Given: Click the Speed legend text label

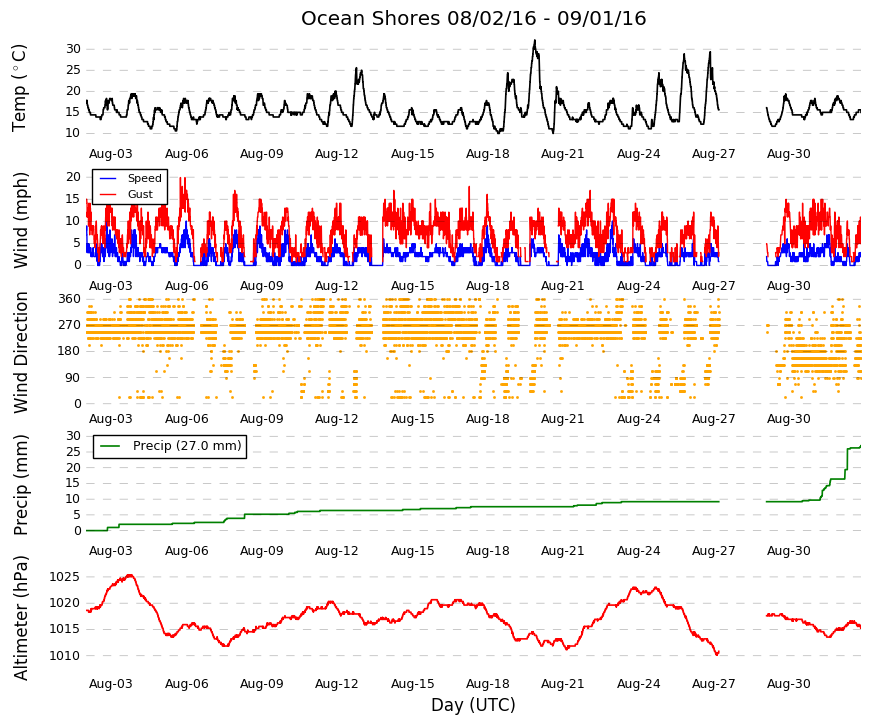Looking at the screenshot, I should coord(144,178).
